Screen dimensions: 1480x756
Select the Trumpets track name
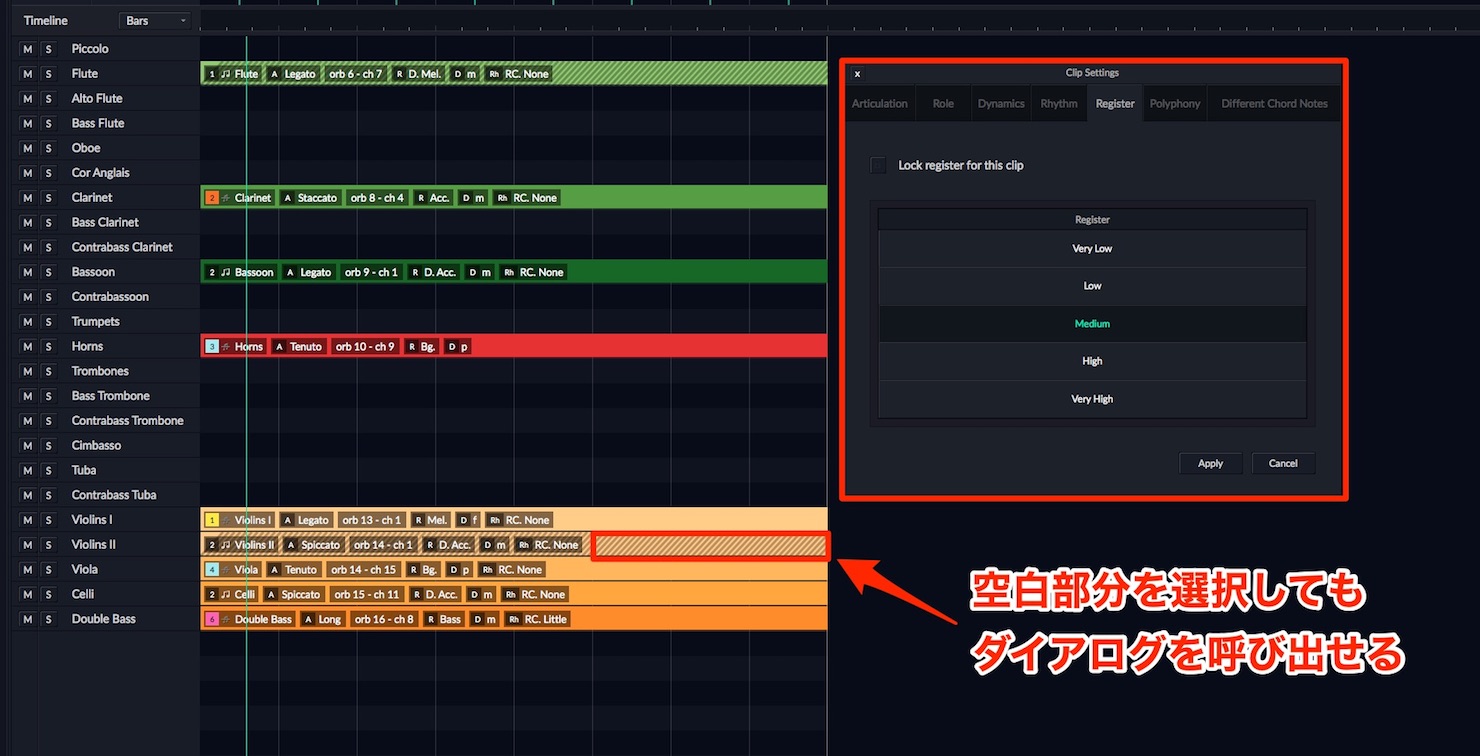coord(95,322)
